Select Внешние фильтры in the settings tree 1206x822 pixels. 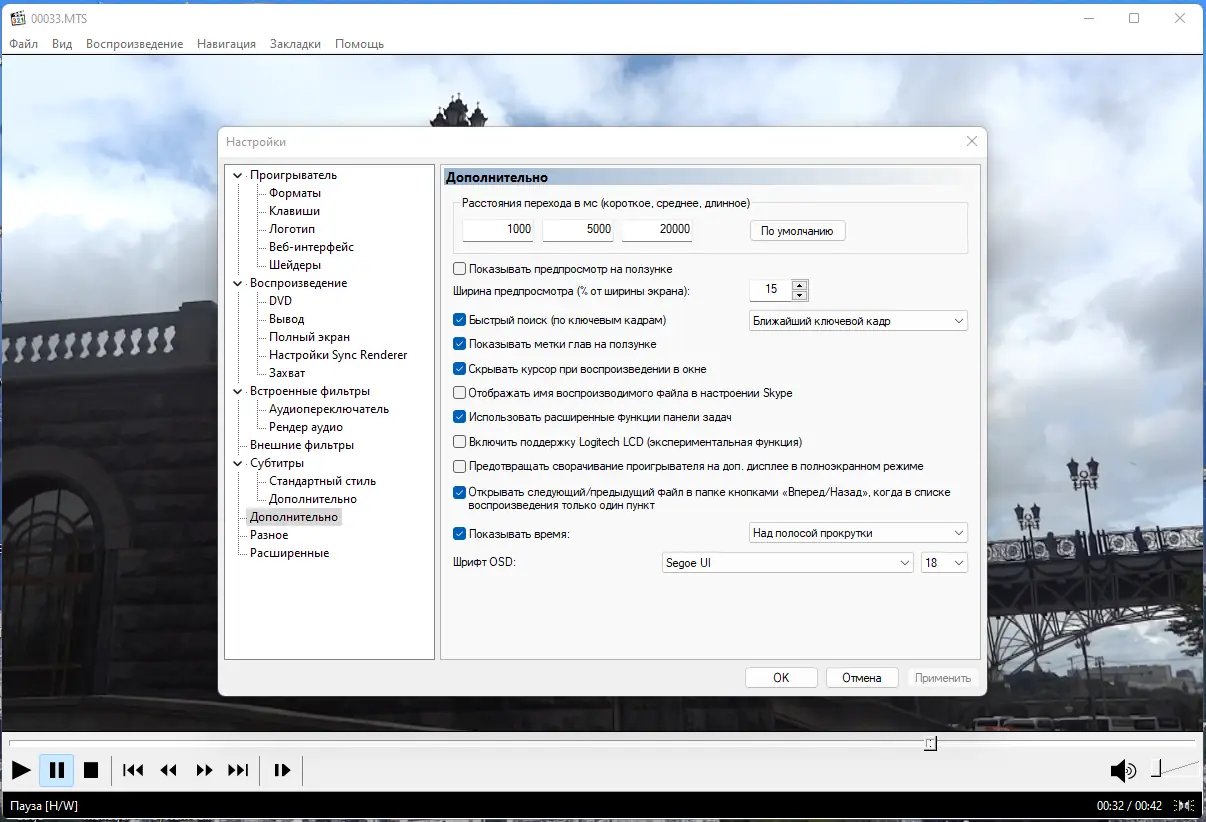click(302, 445)
